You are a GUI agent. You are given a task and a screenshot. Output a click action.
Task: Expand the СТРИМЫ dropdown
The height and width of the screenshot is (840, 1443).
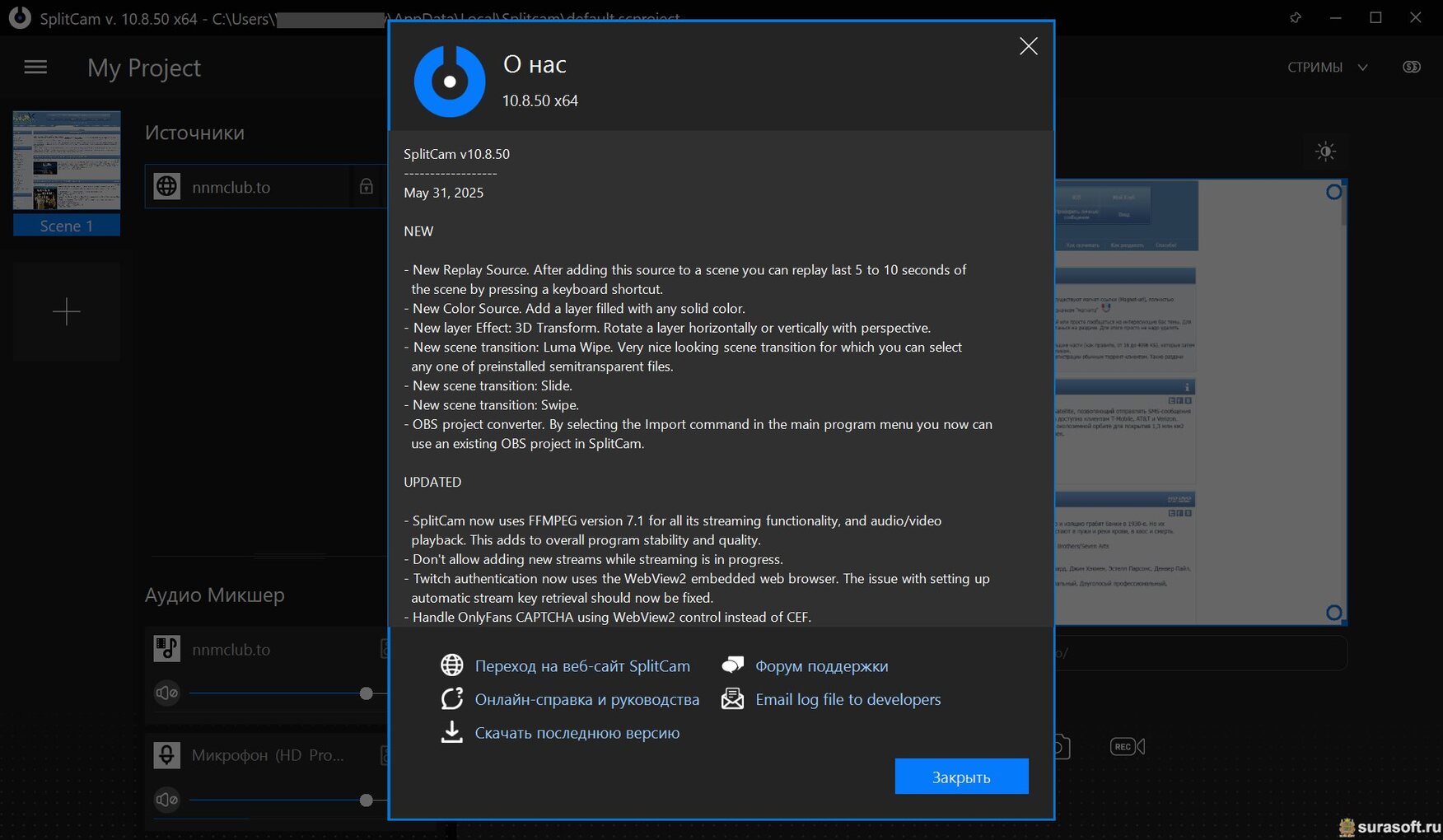pos(1327,68)
